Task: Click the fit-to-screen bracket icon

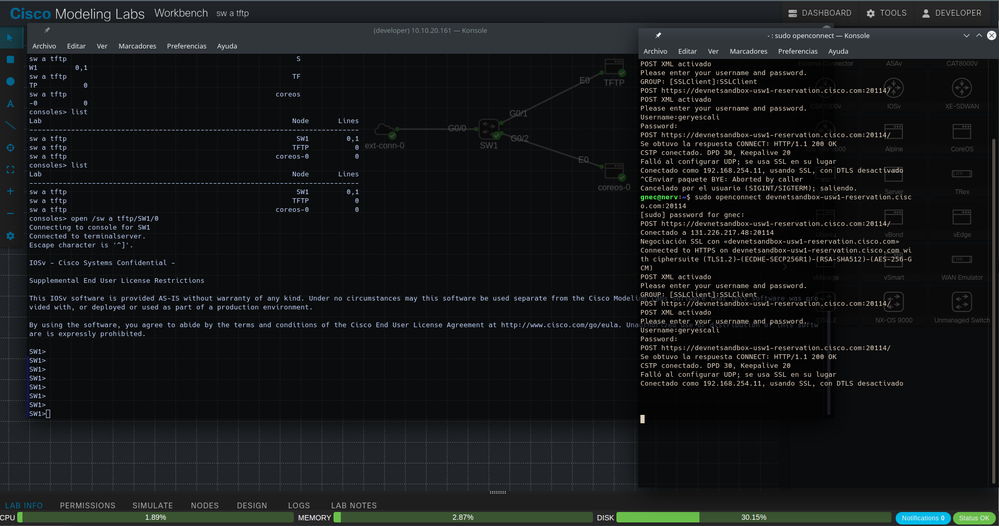Action: 10,169
